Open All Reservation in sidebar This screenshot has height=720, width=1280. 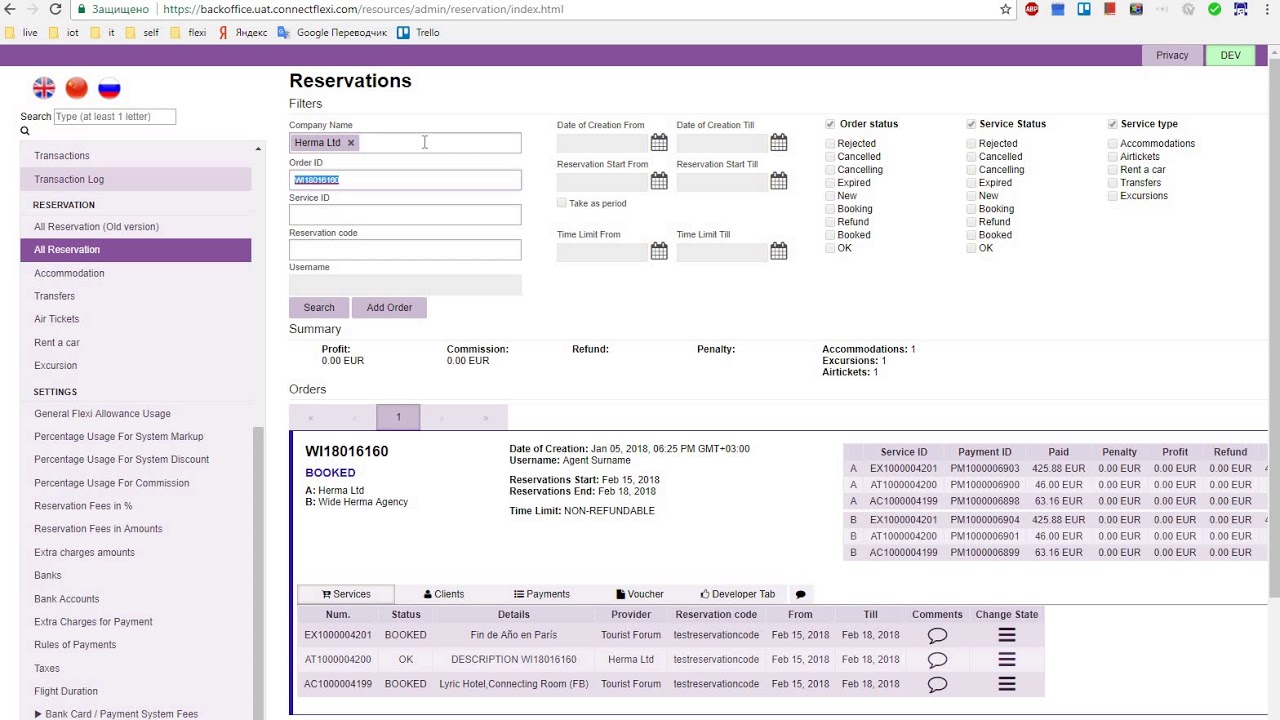click(x=136, y=250)
